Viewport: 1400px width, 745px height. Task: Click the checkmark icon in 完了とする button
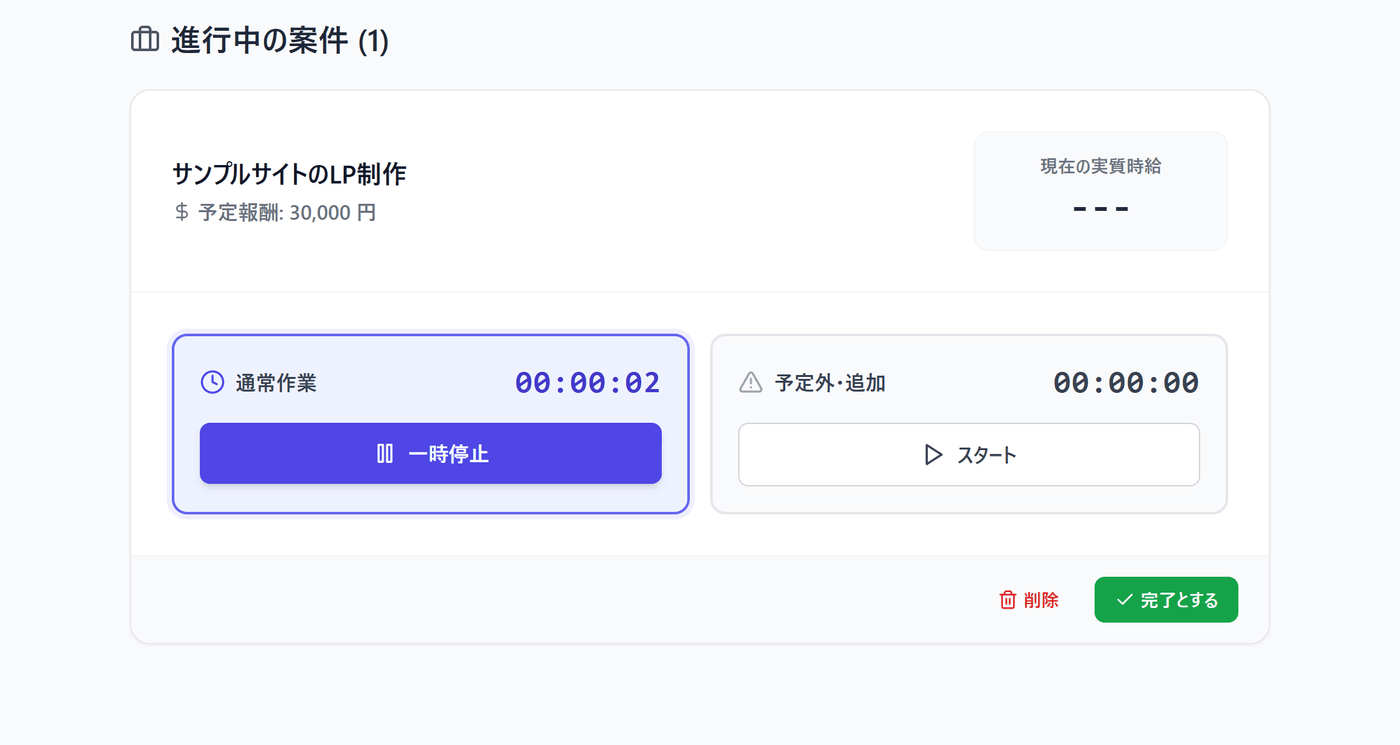click(x=1124, y=600)
